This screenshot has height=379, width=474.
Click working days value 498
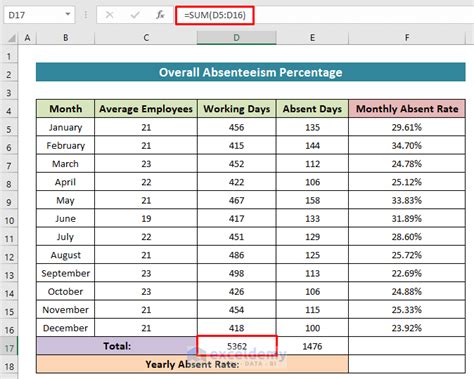click(x=237, y=273)
